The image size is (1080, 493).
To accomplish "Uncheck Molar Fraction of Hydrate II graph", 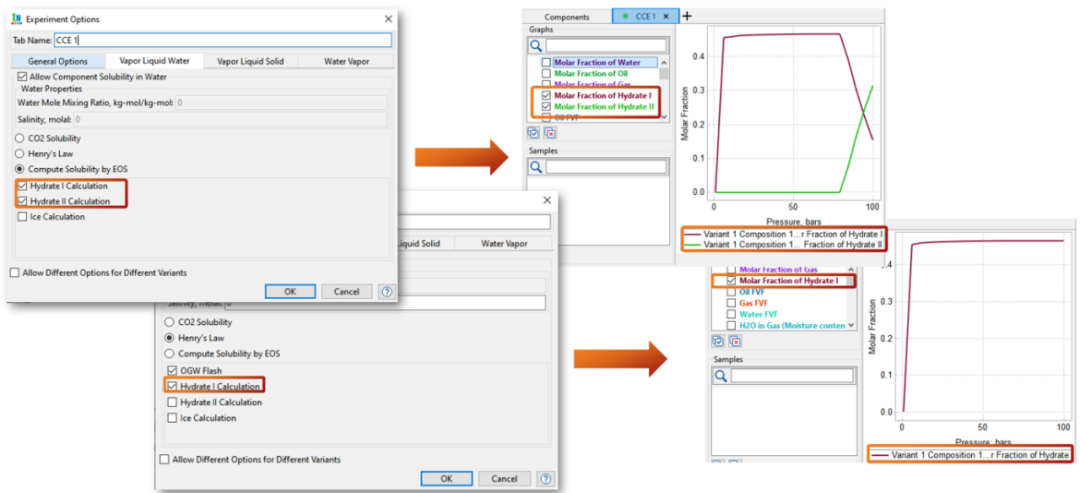I will click(546, 107).
